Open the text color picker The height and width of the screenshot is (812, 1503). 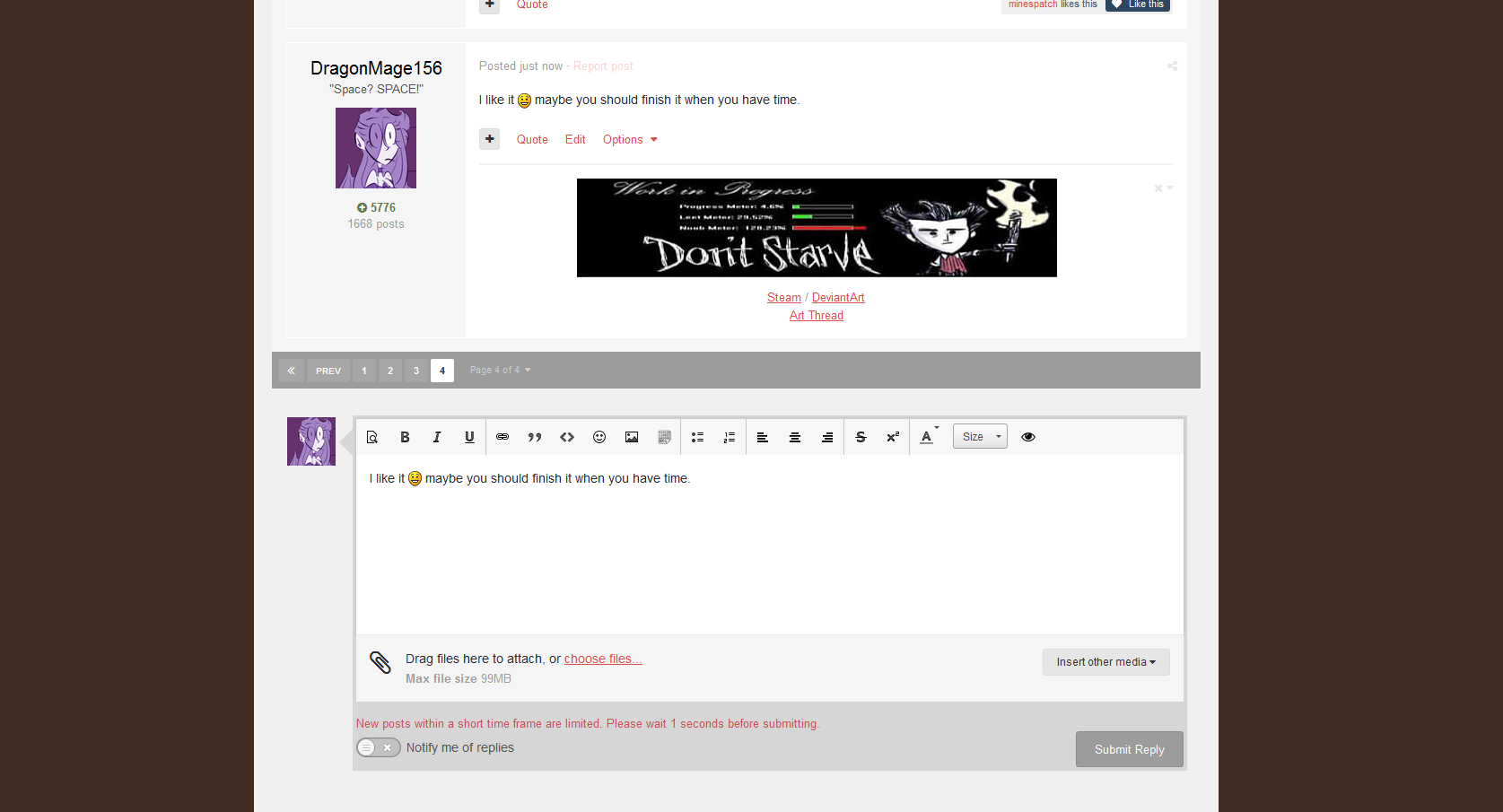[x=927, y=437]
